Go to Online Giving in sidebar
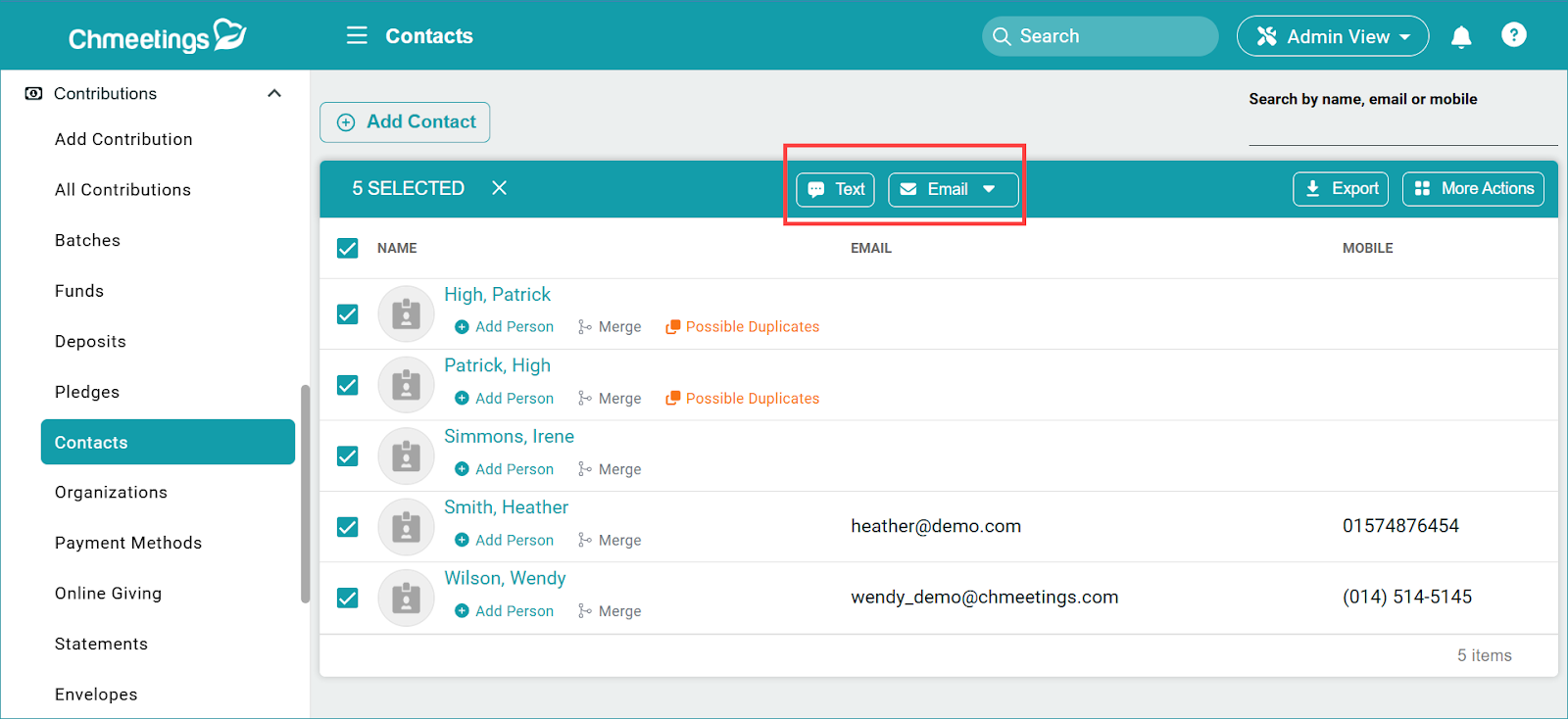Image resolution: width=1568 pixels, height=719 pixels. pos(108,594)
